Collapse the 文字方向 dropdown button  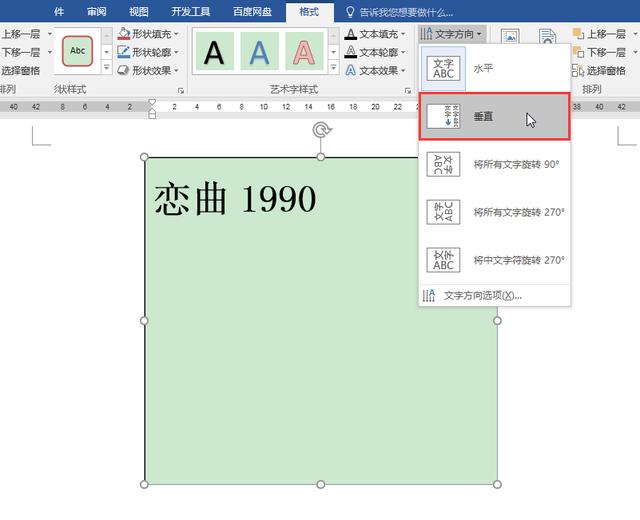[451, 34]
